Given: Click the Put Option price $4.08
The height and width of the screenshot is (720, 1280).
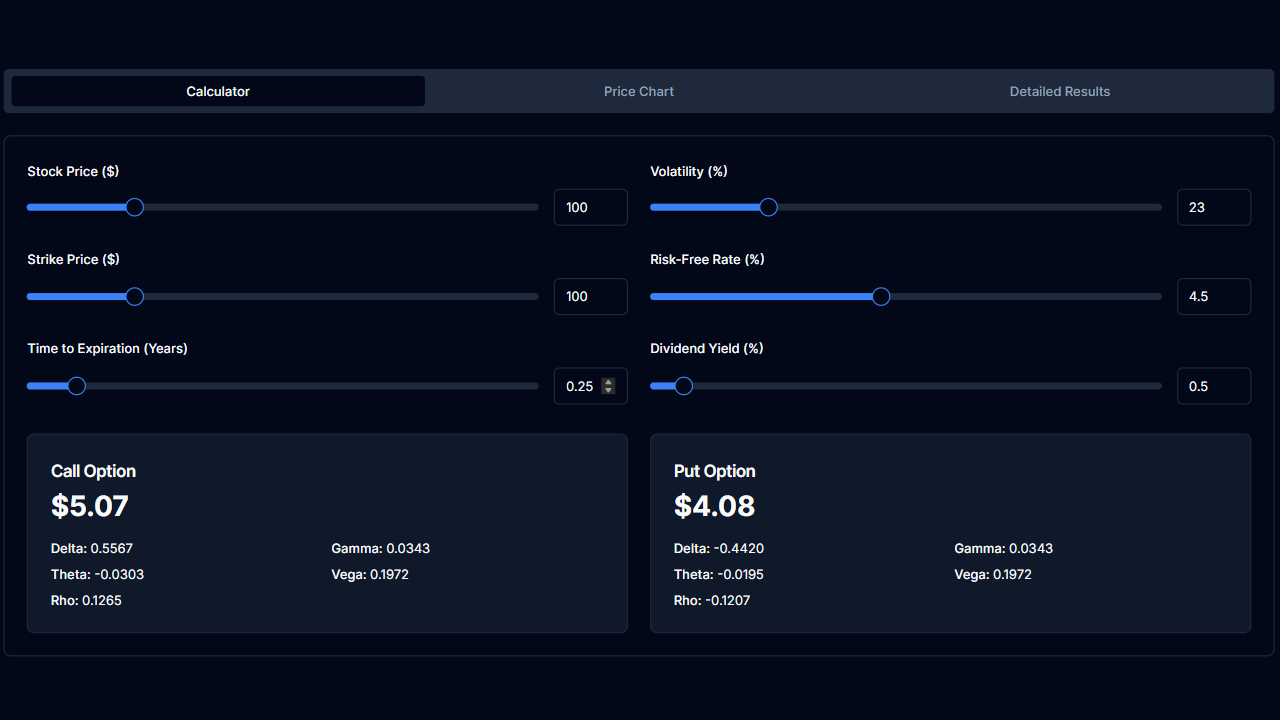Looking at the screenshot, I should coord(715,506).
